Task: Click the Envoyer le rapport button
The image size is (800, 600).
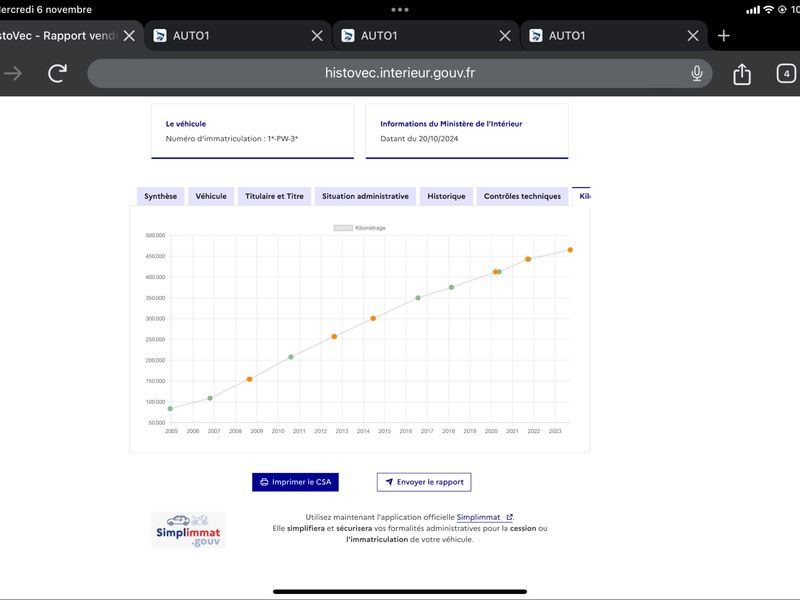Action: (424, 482)
